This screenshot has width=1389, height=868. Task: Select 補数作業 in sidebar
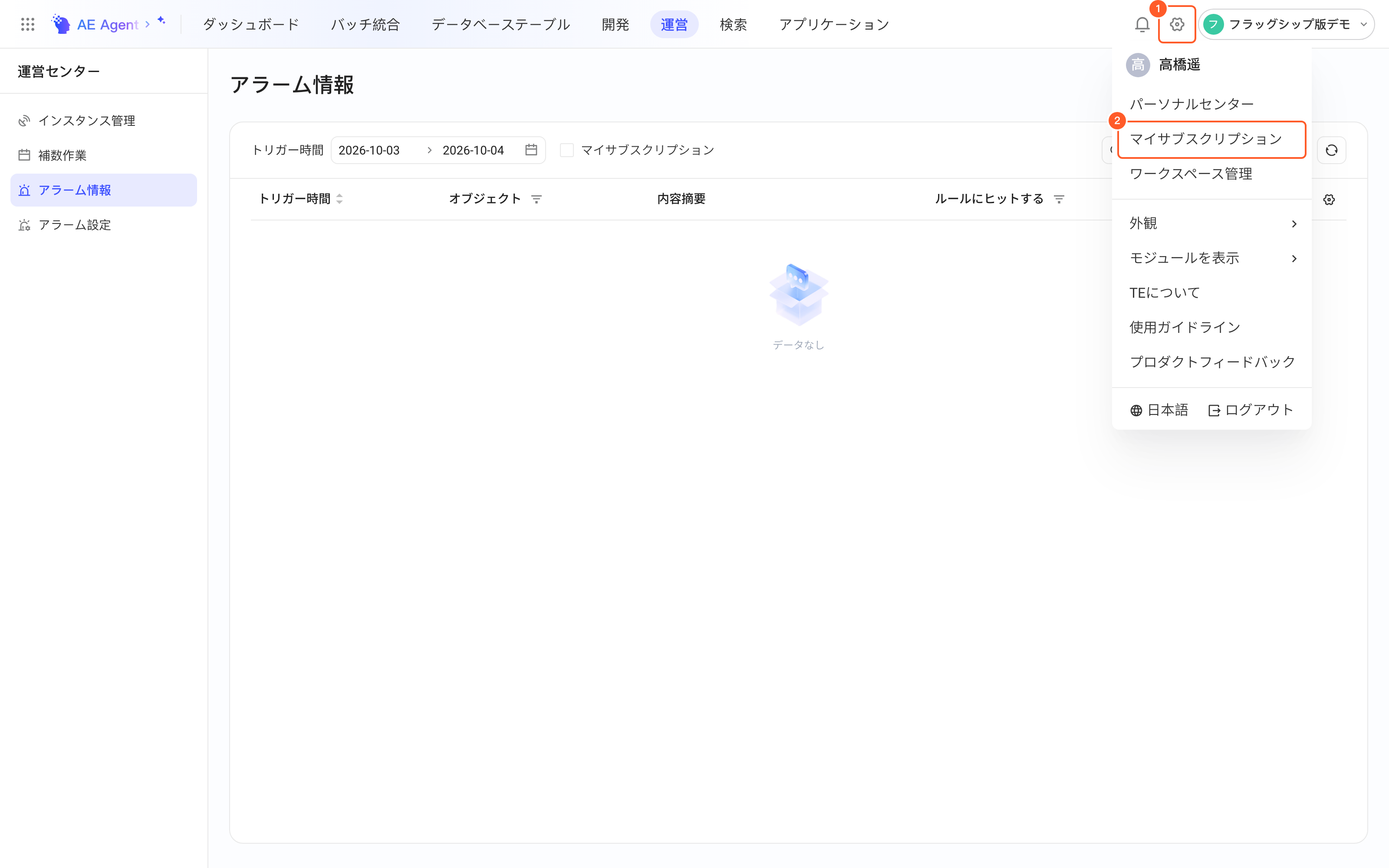103,155
